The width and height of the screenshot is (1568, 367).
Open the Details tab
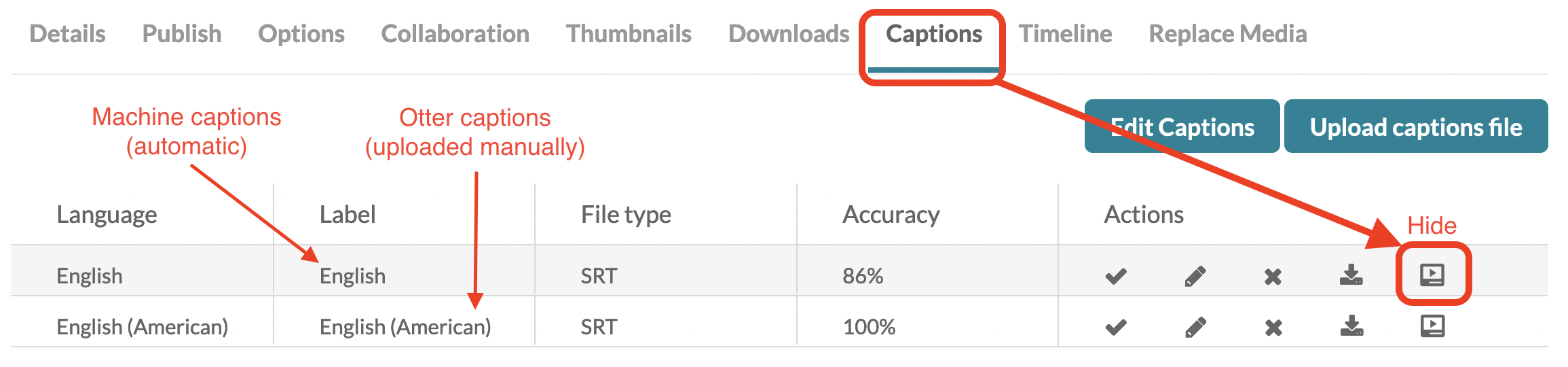tap(67, 34)
